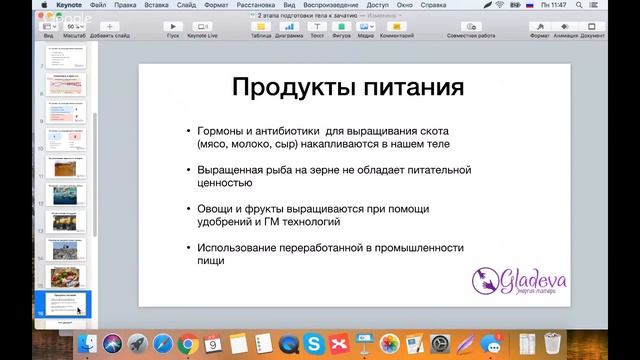Open Finder from the Dock
Viewport: 640px width, 360px height.
coord(87,344)
